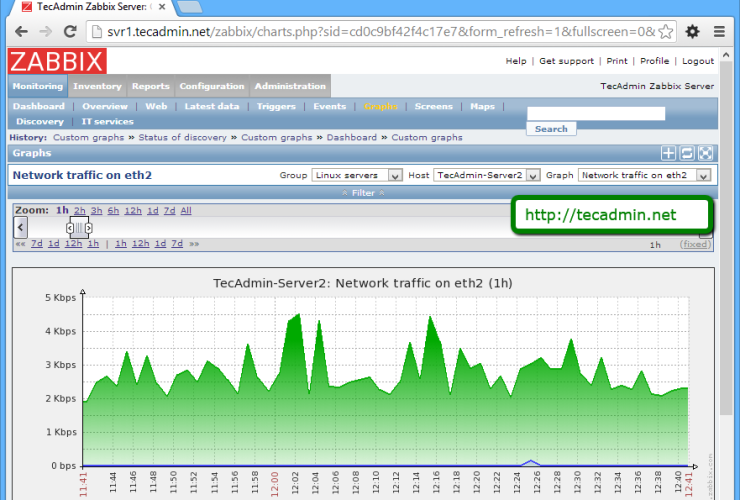The height and width of the screenshot is (500, 740).
Task: Click the search input field
Action: (x=596, y=114)
